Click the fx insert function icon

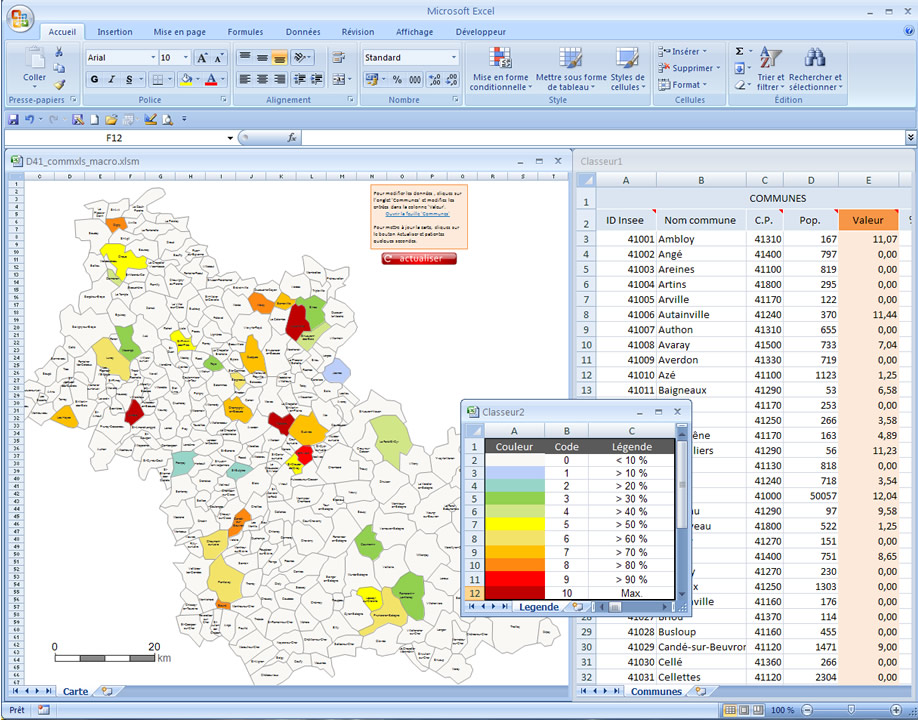(292, 138)
